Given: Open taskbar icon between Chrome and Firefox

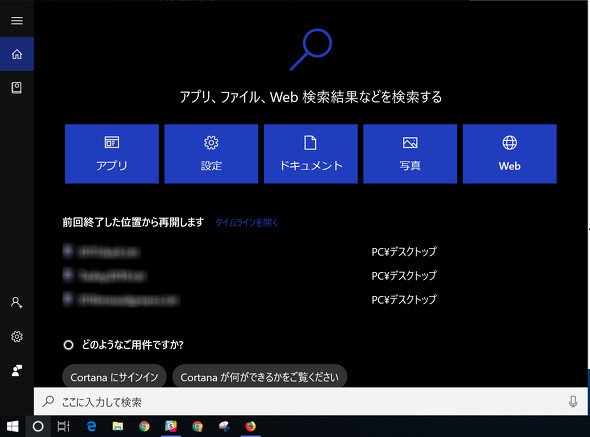Looking at the screenshot, I should [224, 426].
